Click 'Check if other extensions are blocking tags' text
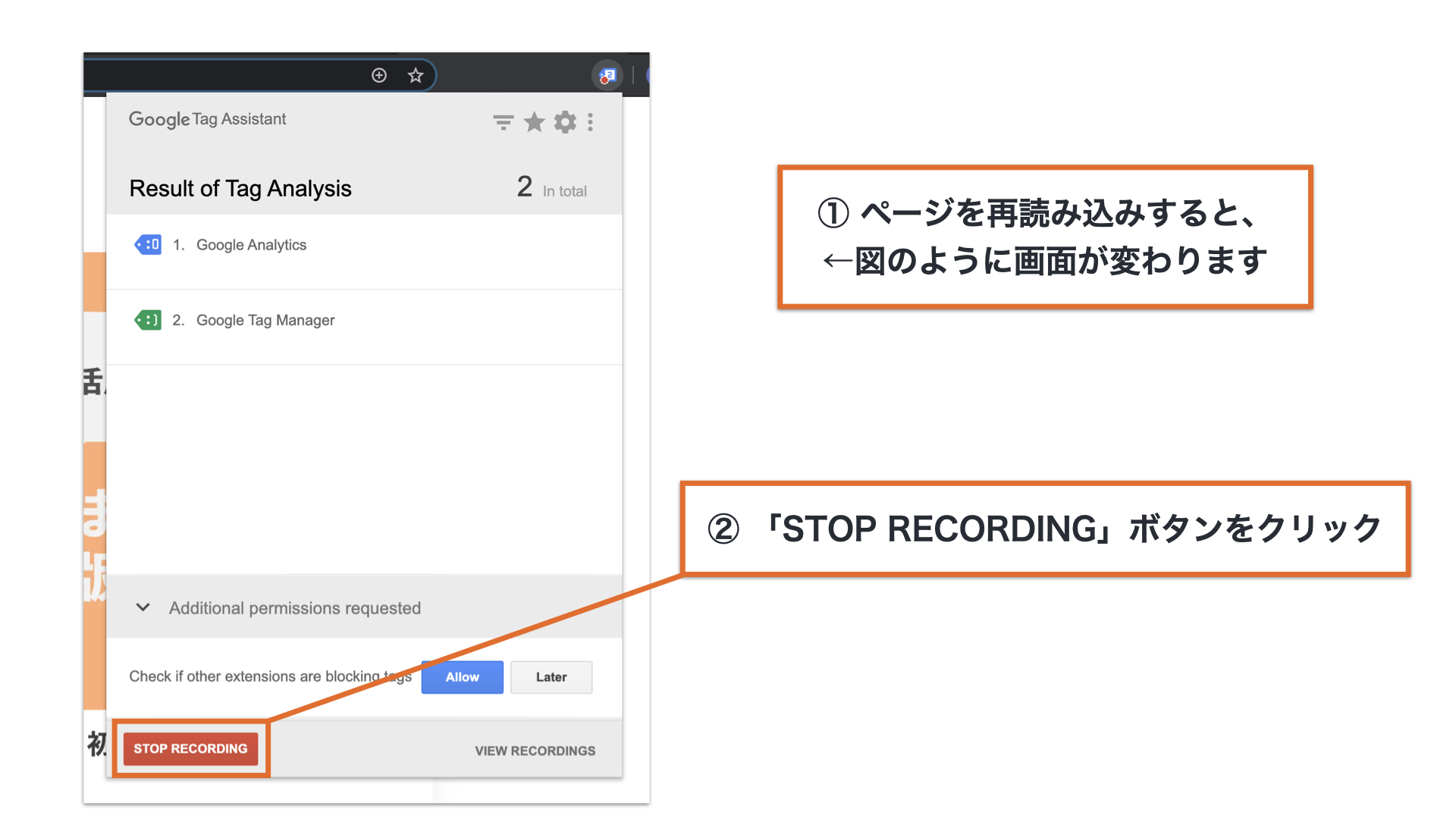Screen dimensions: 1456x819 [270, 676]
